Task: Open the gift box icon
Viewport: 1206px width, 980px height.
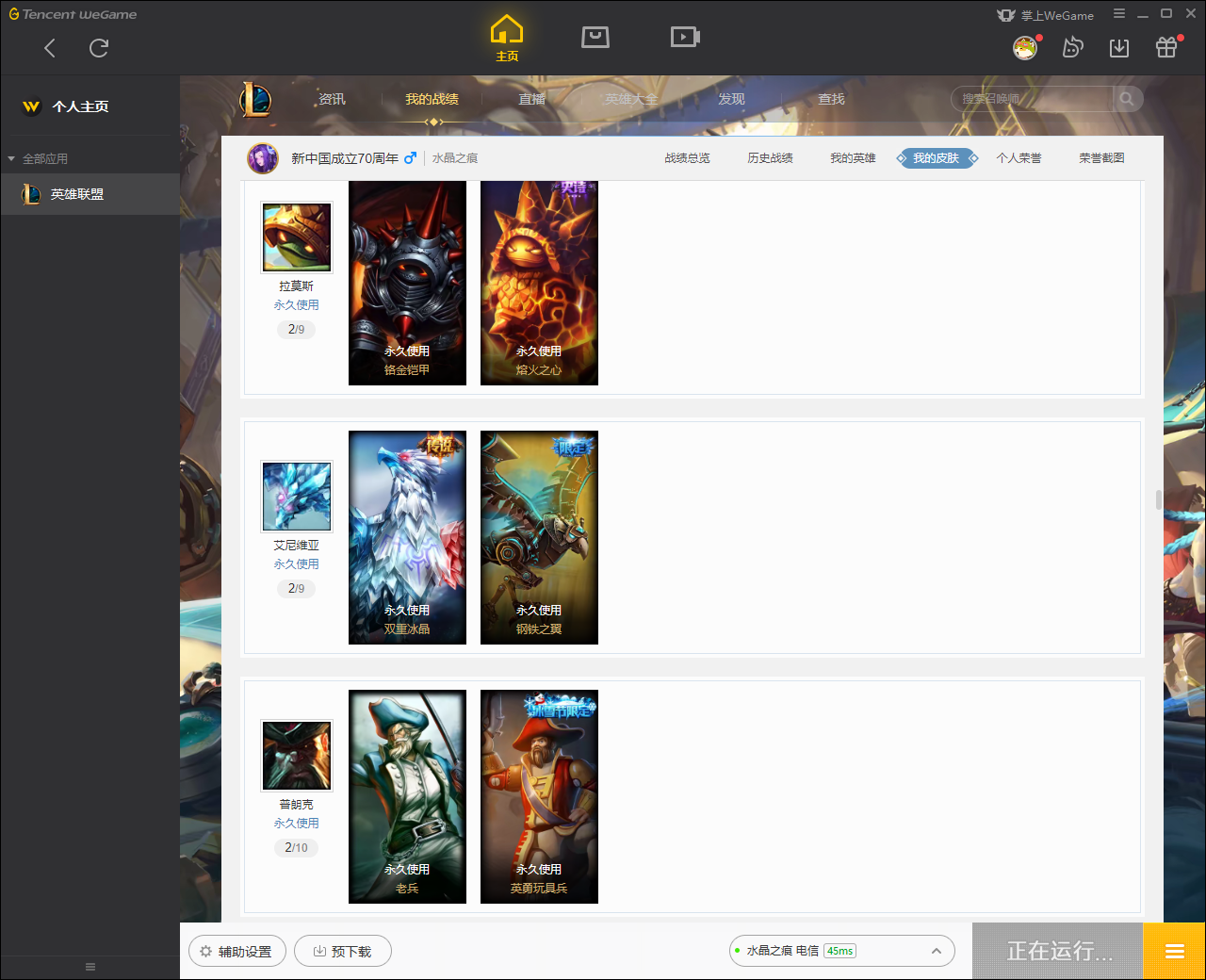Action: 1166,47
